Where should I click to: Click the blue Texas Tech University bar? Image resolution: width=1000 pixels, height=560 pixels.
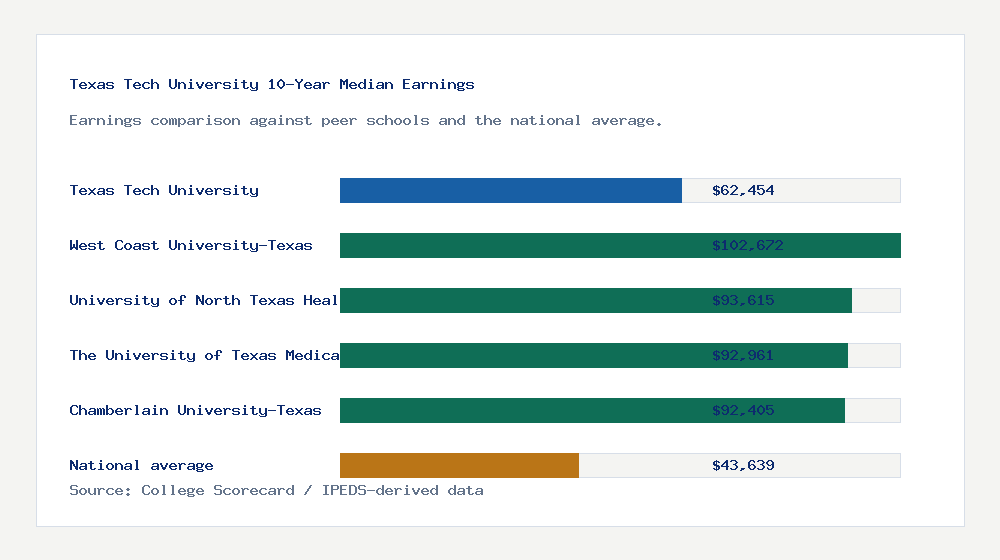[511, 191]
